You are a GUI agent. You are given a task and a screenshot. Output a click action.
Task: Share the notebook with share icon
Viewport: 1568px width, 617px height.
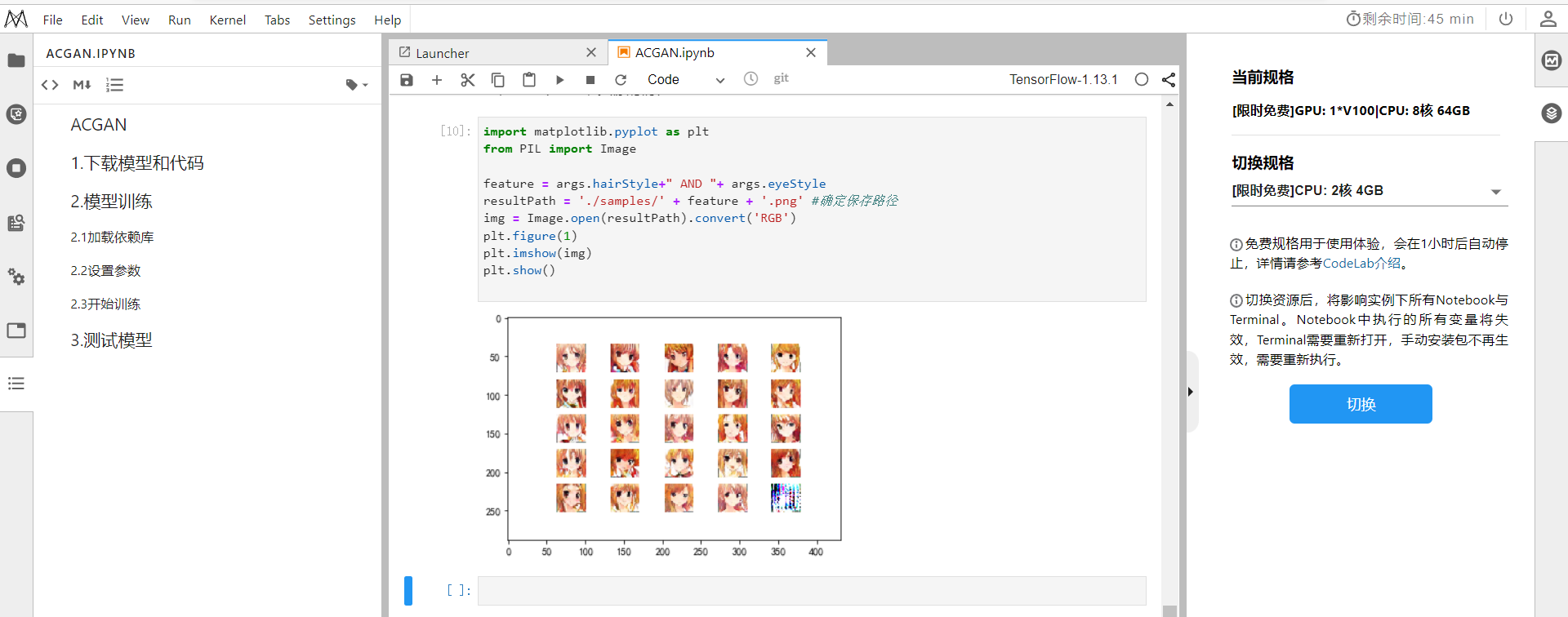click(x=1169, y=79)
